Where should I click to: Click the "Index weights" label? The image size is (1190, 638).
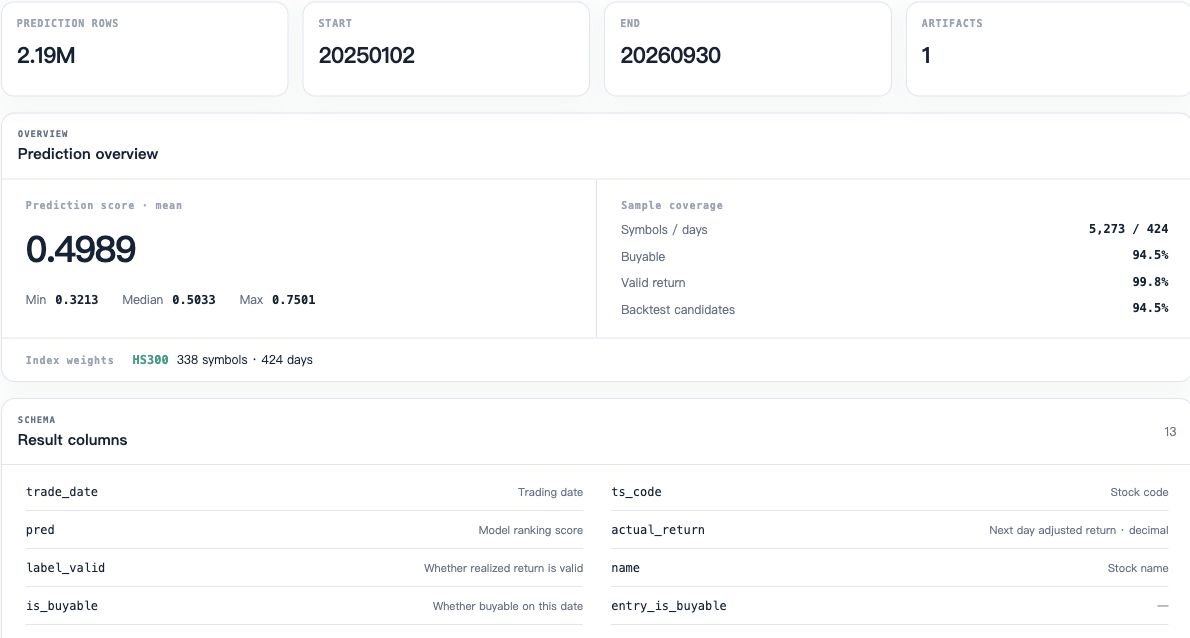coord(70,360)
